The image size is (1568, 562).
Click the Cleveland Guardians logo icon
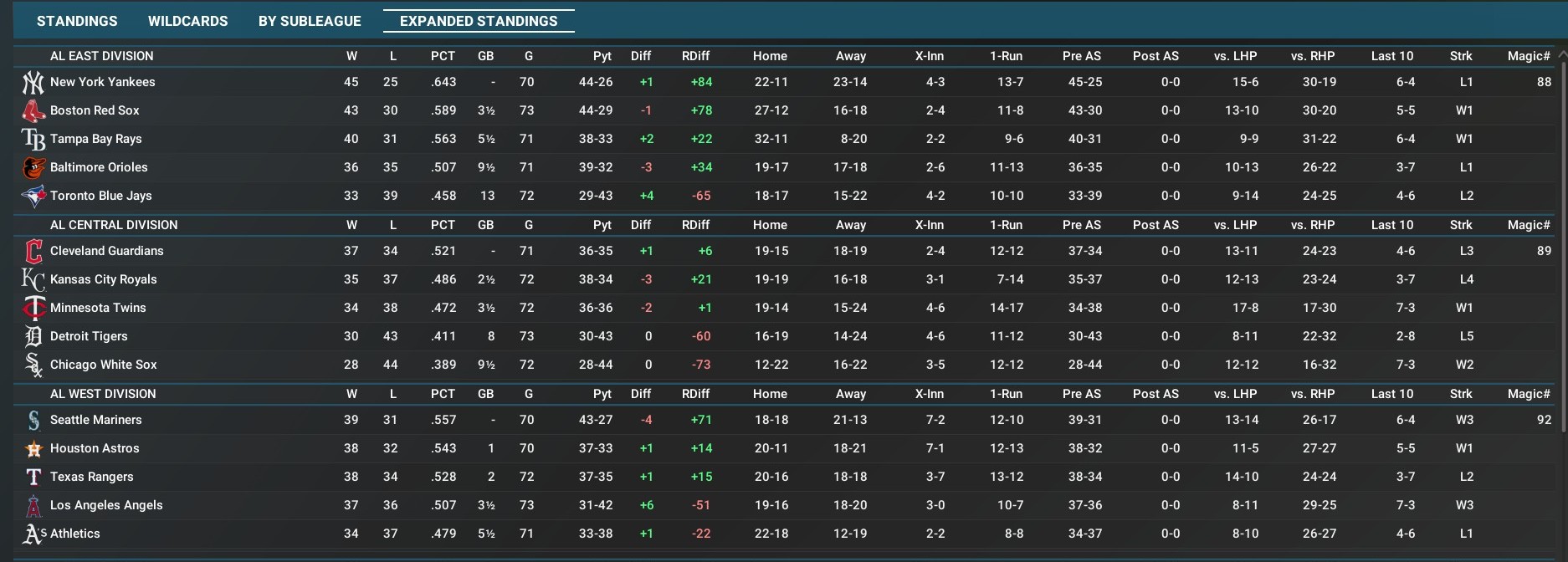[33, 252]
